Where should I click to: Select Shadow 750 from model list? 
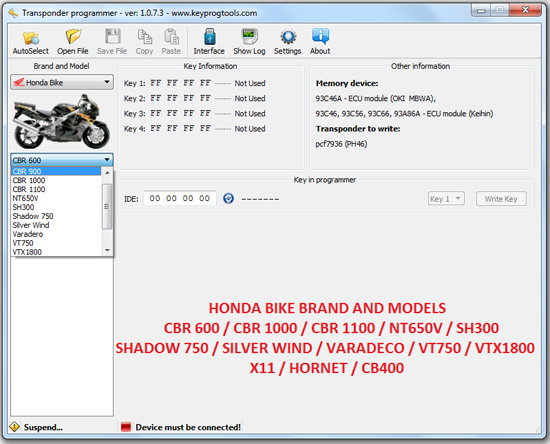pos(56,216)
